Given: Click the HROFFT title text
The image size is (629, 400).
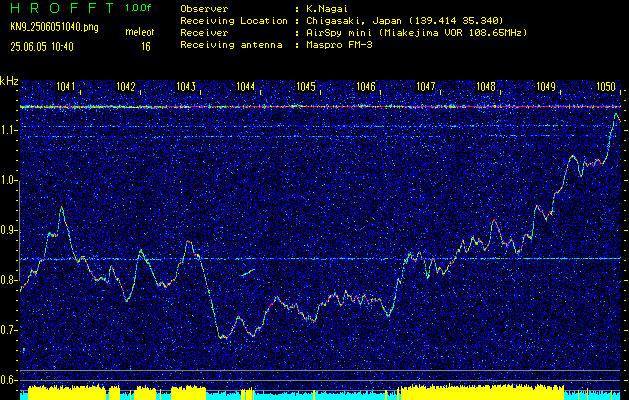Looking at the screenshot, I should 63,8.
